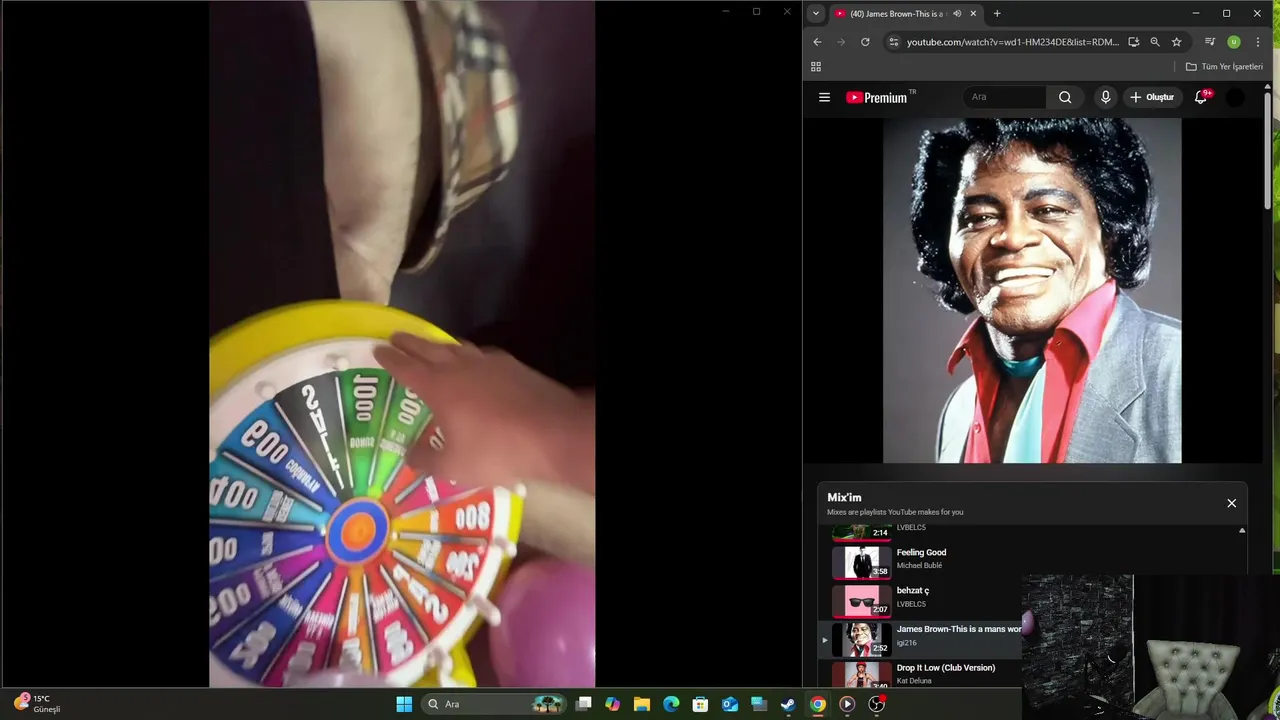Image resolution: width=1280 pixels, height=720 pixels.
Task: Reload the YouTube page
Action: coord(865,42)
